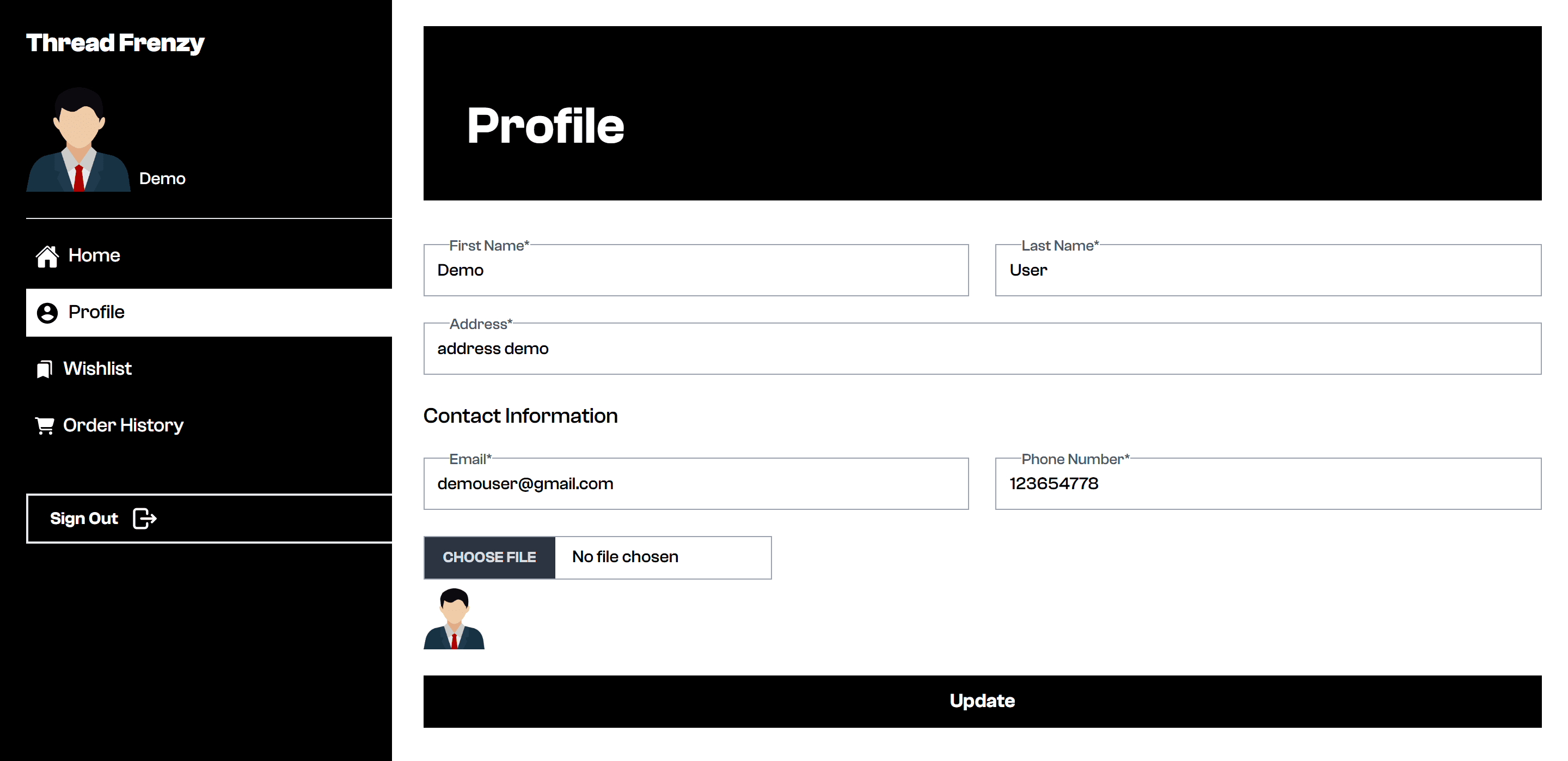Viewport: 1568px width, 761px height.
Task: Select the Profile sidebar item
Action: (x=209, y=312)
